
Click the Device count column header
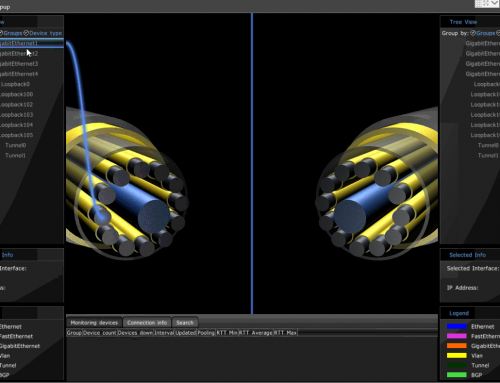[100, 333]
